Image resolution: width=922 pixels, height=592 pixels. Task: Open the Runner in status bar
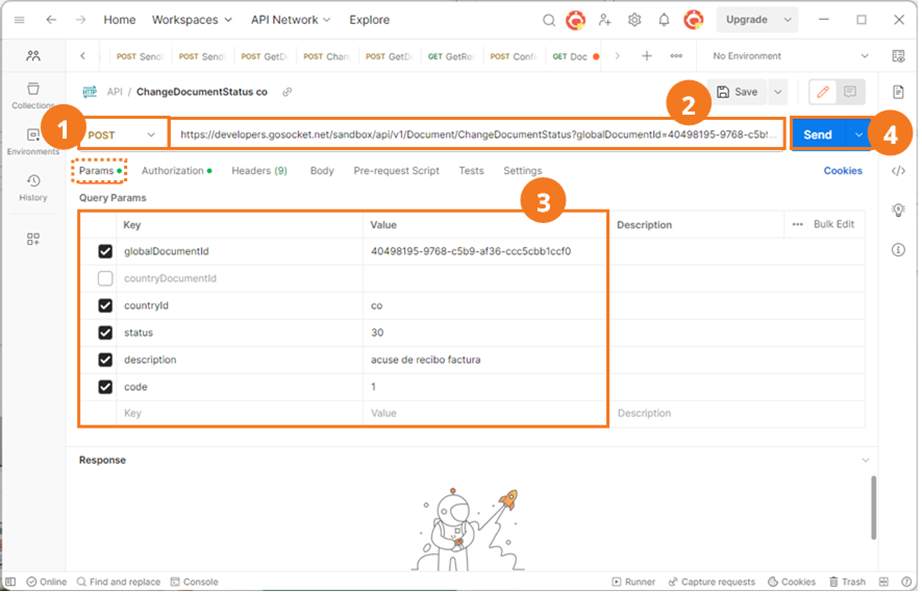click(633, 582)
